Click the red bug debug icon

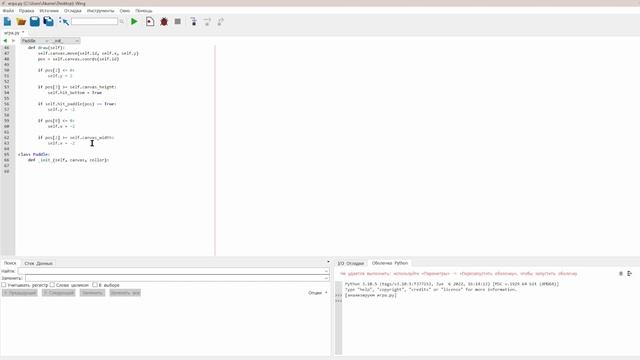(164, 22)
